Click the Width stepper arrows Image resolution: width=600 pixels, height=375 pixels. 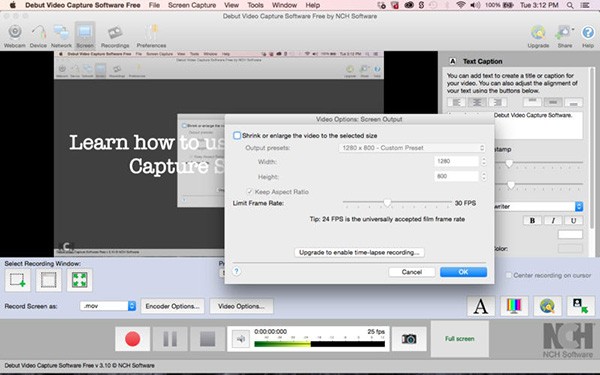pyautogui.click(x=483, y=161)
